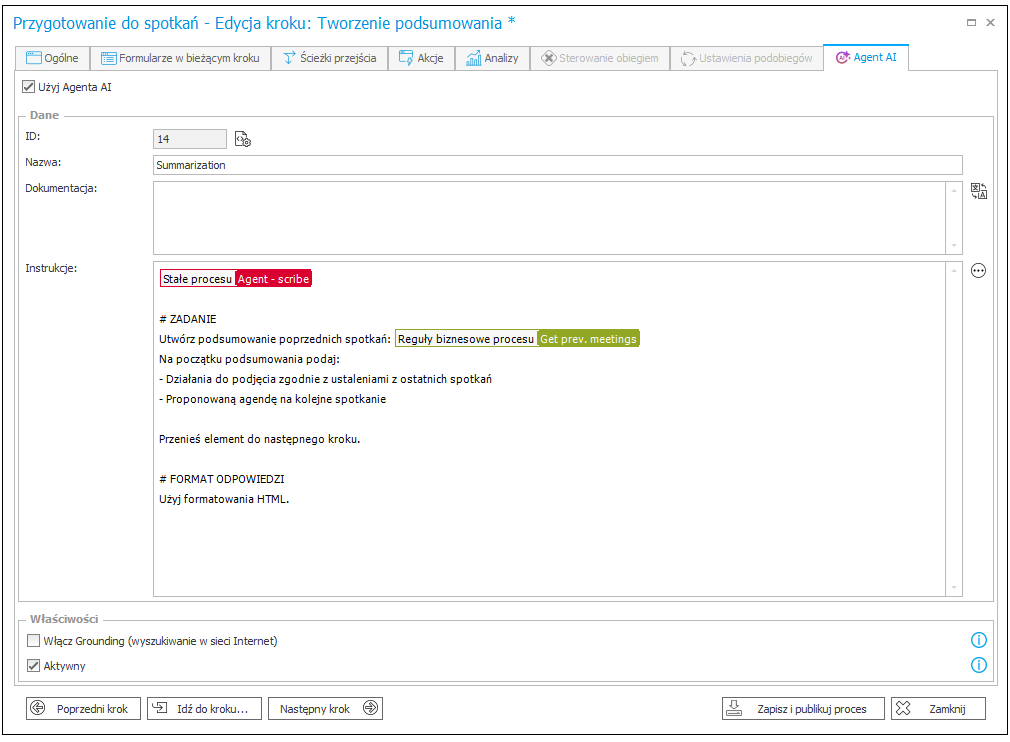Switch to the Ogólne tab
1010x742 pixels.
(x=52, y=58)
